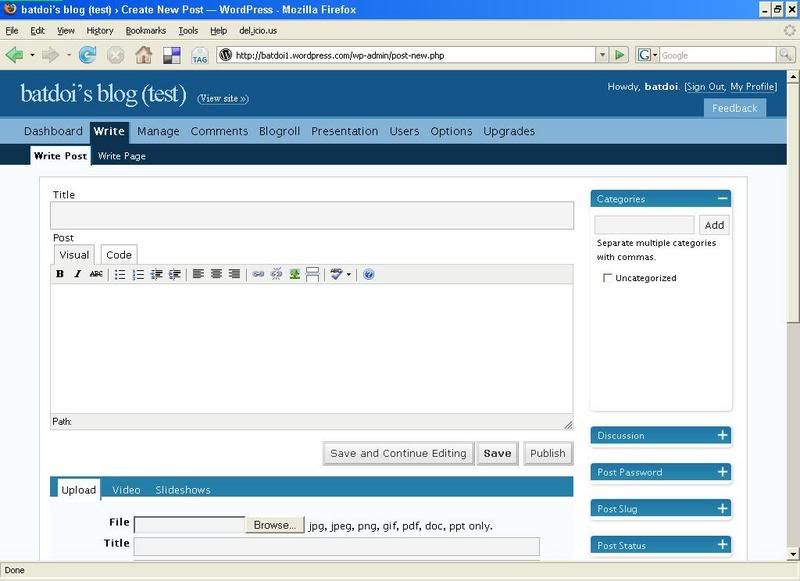This screenshot has width=800, height=581.
Task: Click Firefox Home button
Action: click(143, 55)
